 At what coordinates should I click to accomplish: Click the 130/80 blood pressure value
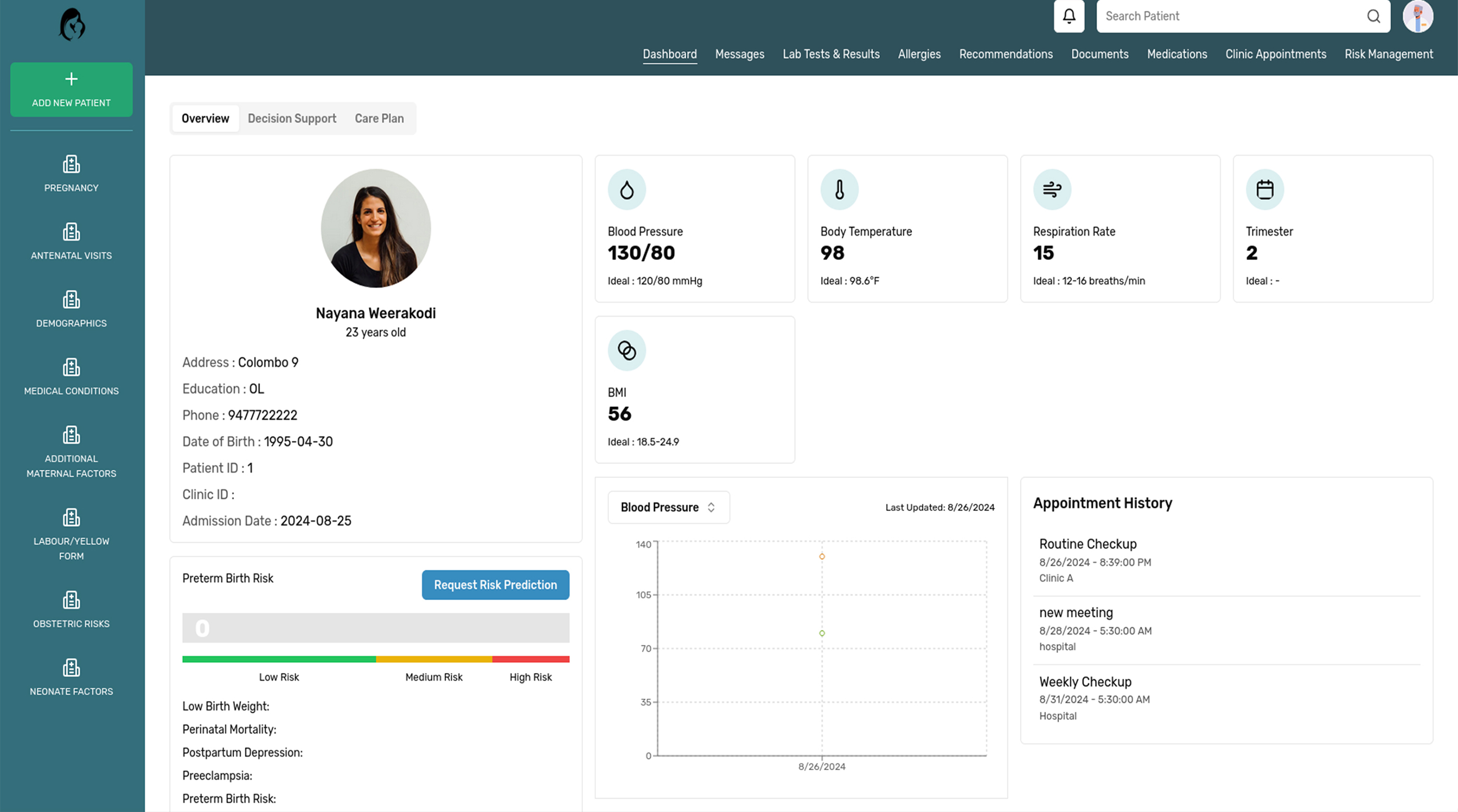(641, 253)
